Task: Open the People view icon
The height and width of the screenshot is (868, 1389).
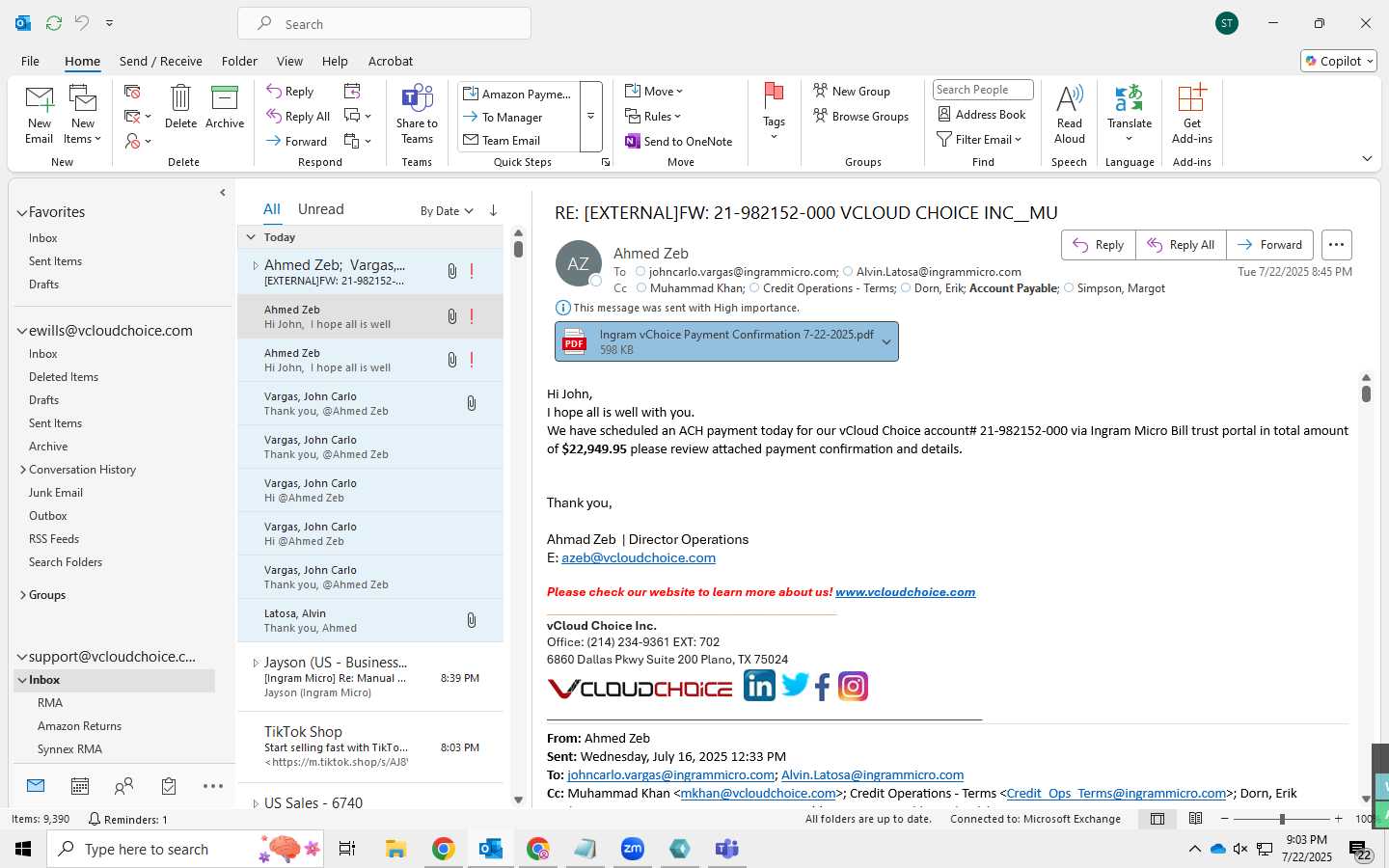Action: (123, 786)
